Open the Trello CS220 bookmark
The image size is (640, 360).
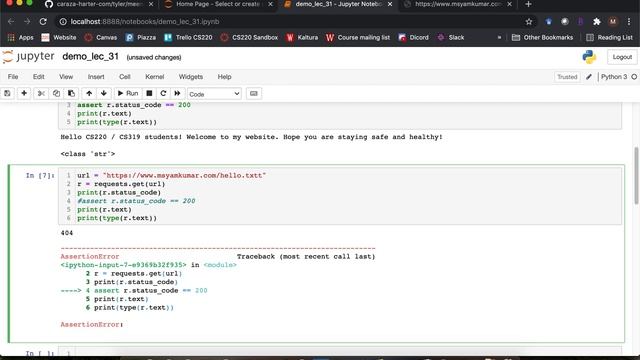(x=188, y=38)
